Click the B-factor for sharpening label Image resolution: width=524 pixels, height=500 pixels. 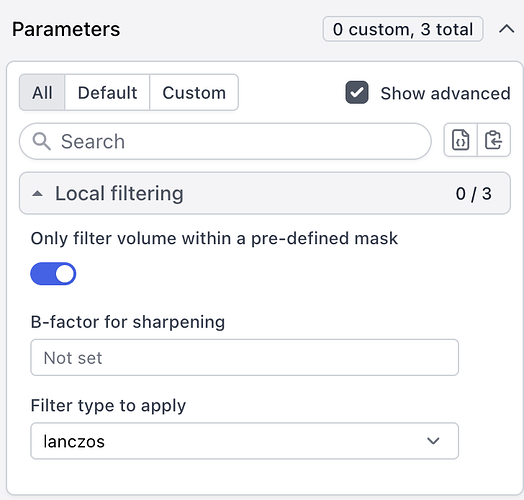(128, 322)
